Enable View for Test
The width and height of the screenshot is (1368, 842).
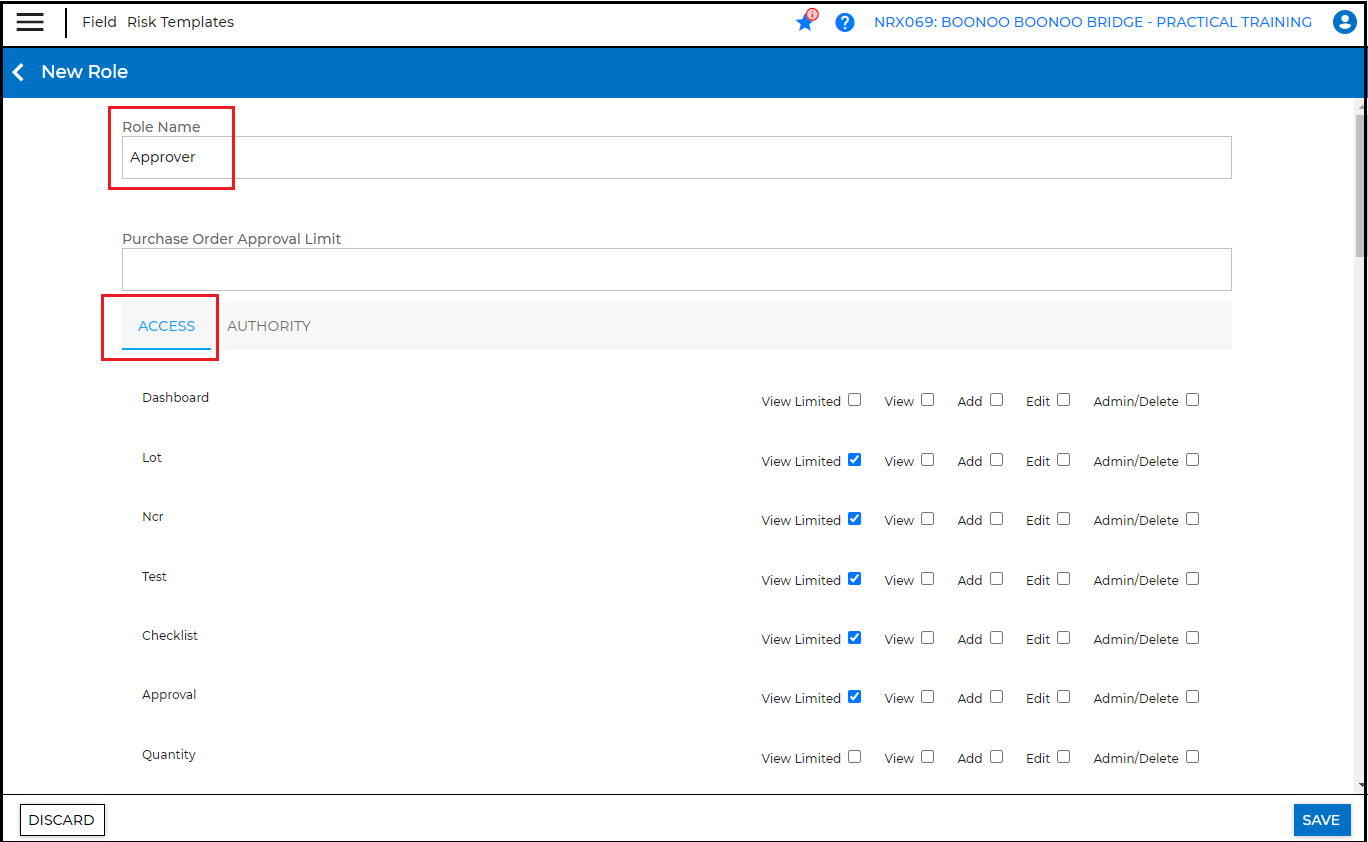(928, 579)
